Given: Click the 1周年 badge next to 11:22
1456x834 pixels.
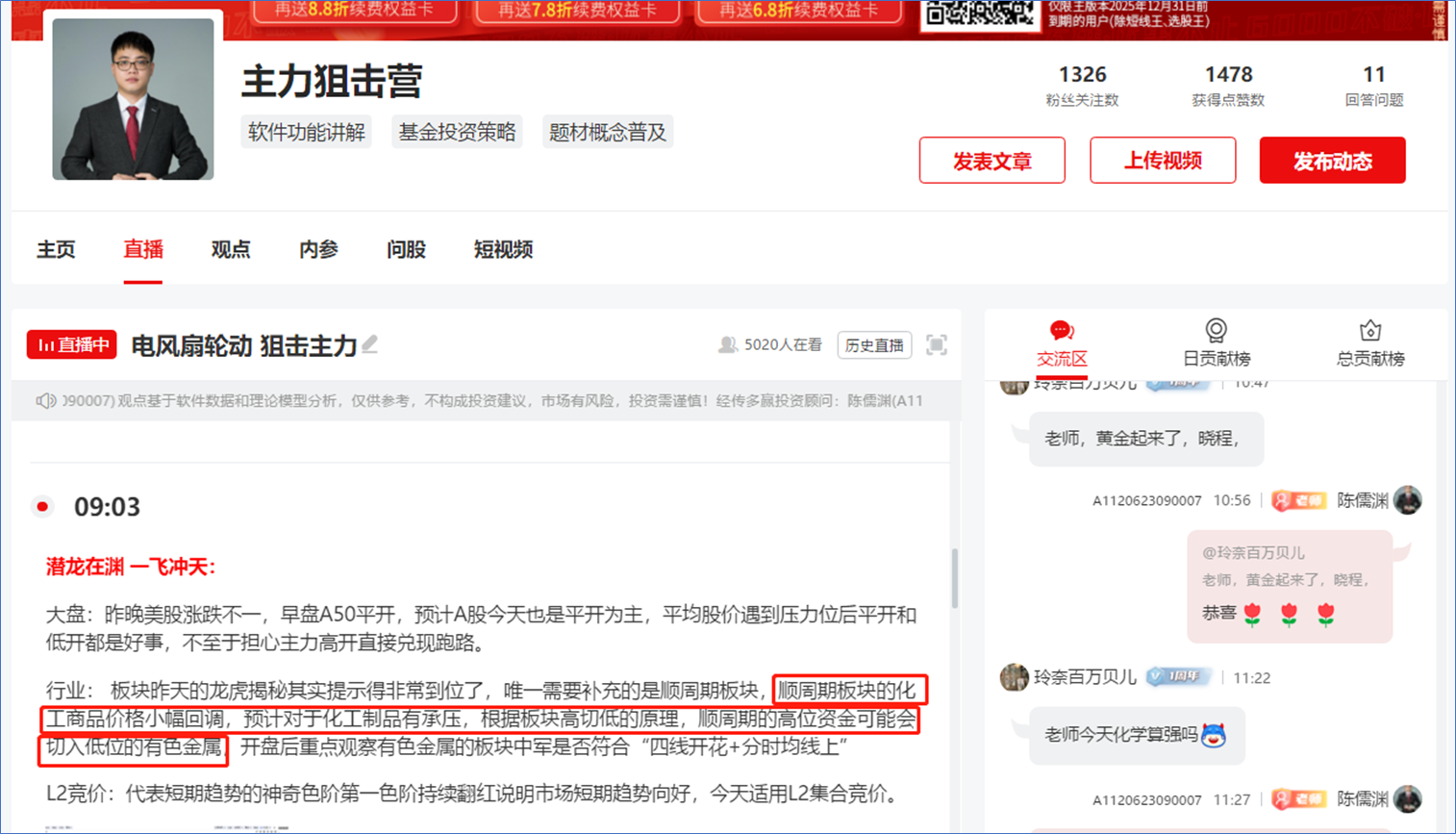Looking at the screenshot, I should click(1178, 677).
